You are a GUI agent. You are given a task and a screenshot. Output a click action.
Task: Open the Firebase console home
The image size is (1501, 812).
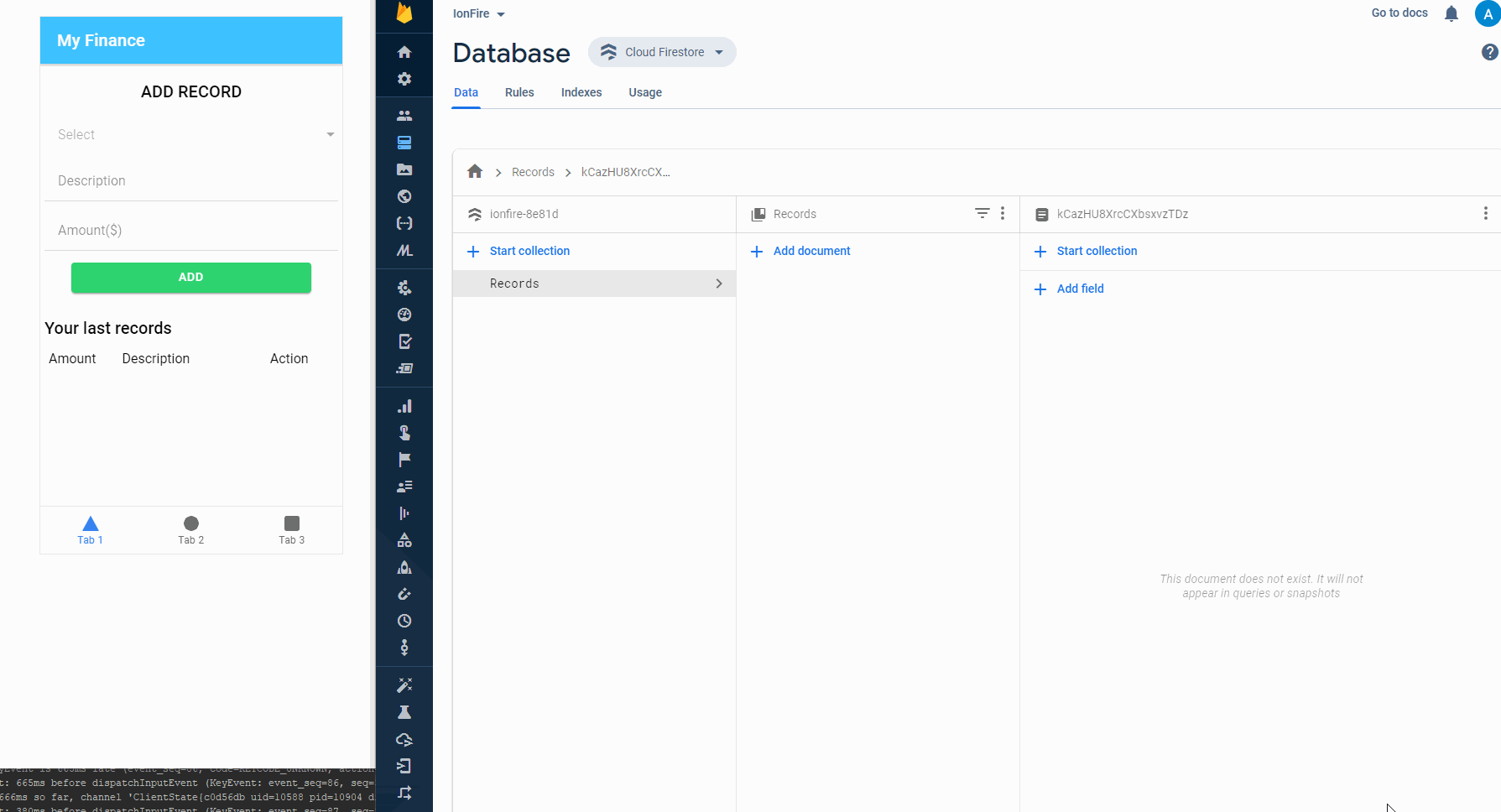[x=404, y=52]
